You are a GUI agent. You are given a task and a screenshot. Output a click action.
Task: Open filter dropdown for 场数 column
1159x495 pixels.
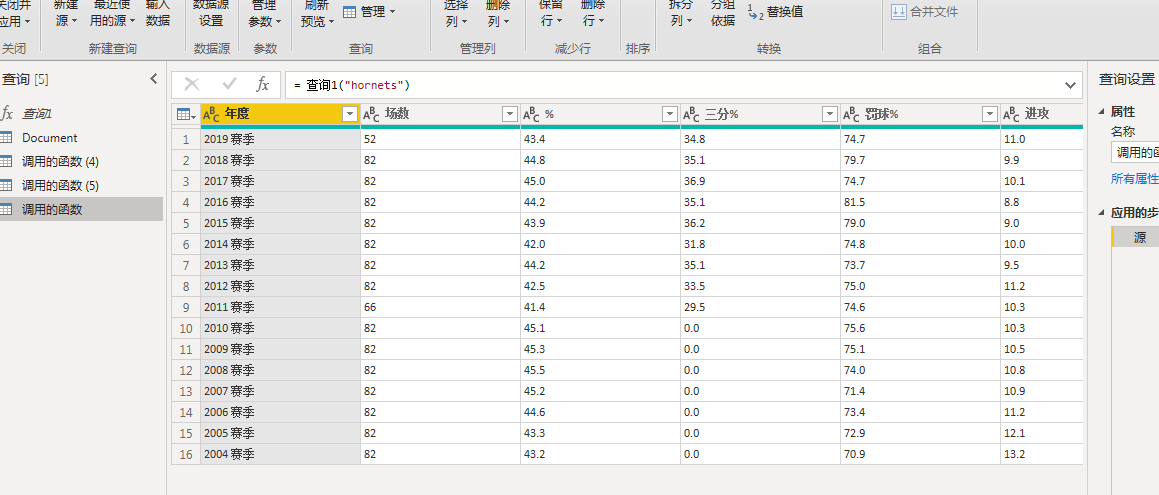click(510, 115)
